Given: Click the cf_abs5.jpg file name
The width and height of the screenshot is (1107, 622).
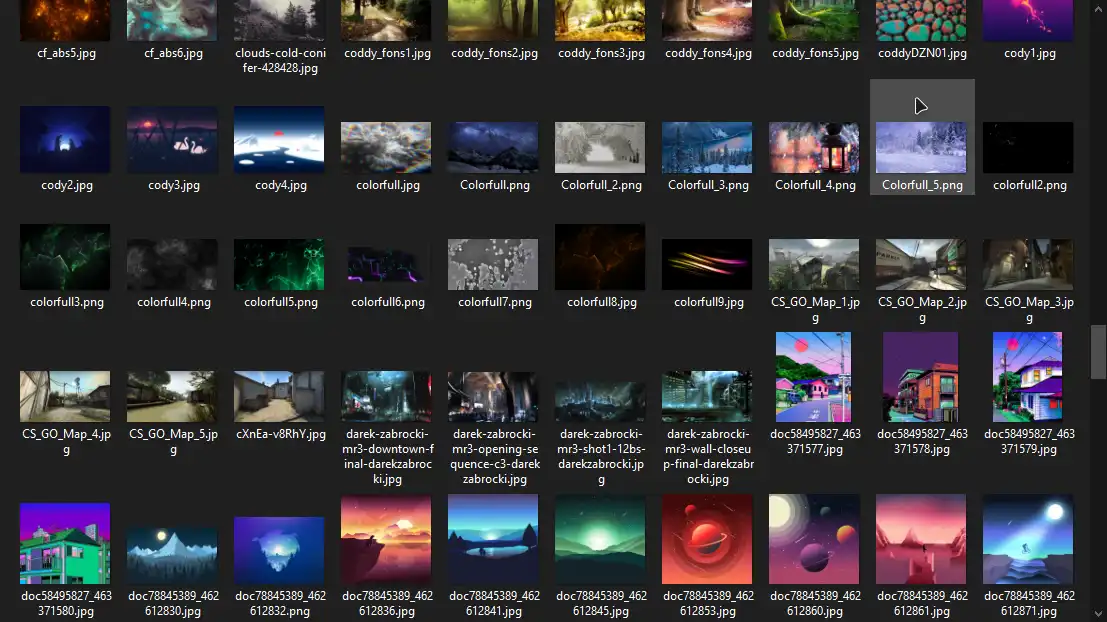Looking at the screenshot, I should 66,53.
